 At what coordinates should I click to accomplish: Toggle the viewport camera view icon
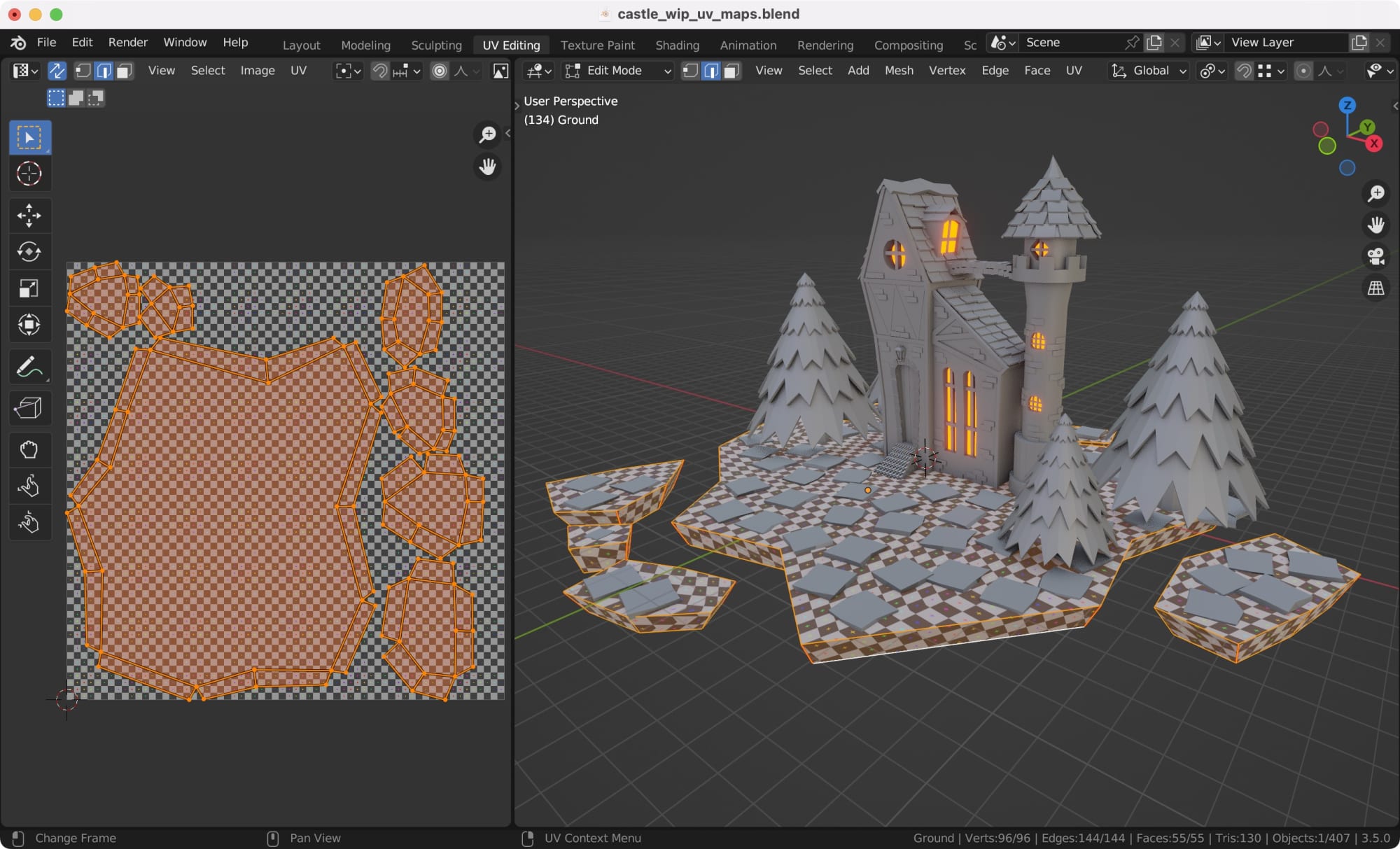pos(1375,257)
